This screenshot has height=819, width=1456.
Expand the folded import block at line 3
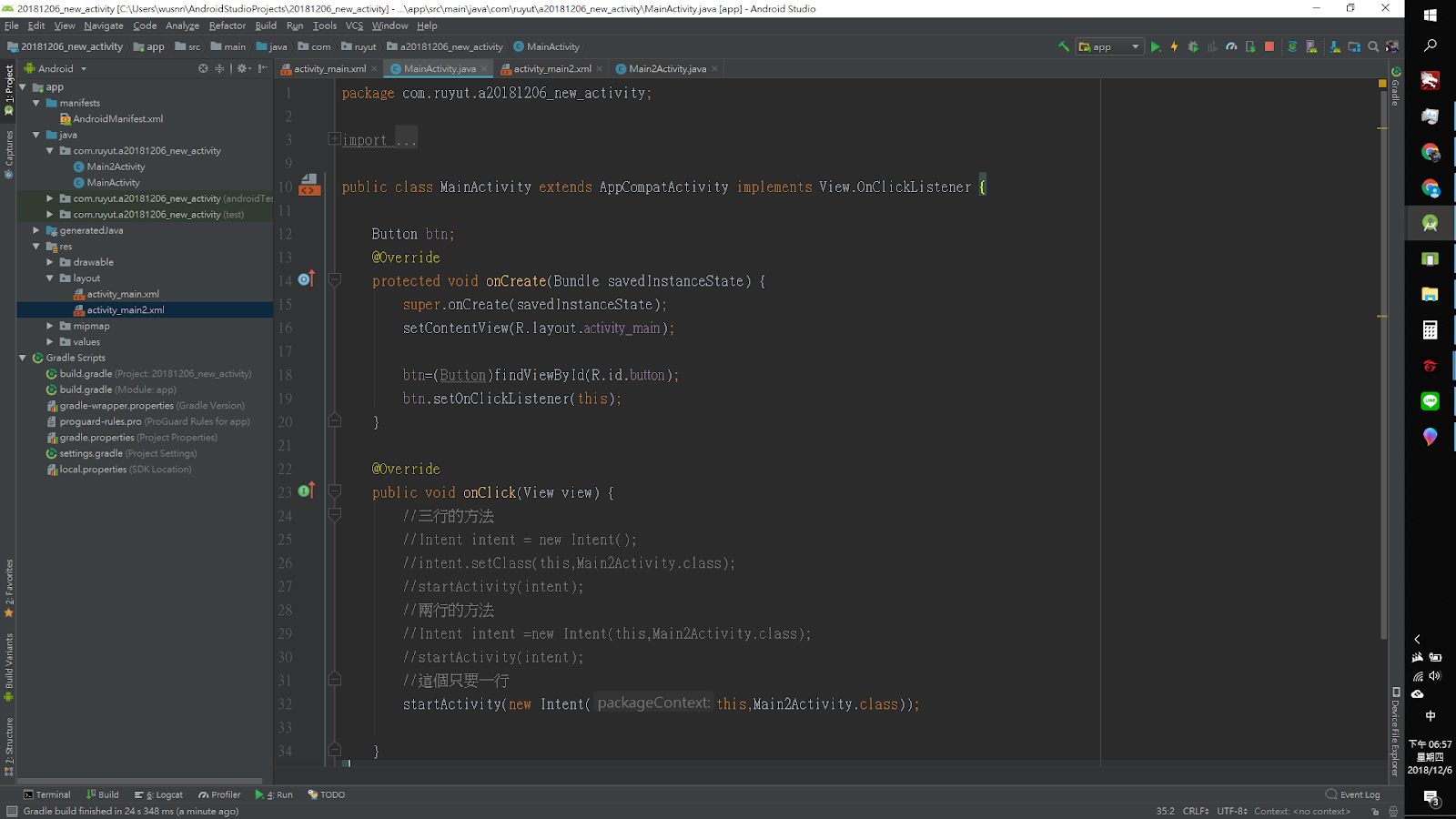tap(334, 138)
